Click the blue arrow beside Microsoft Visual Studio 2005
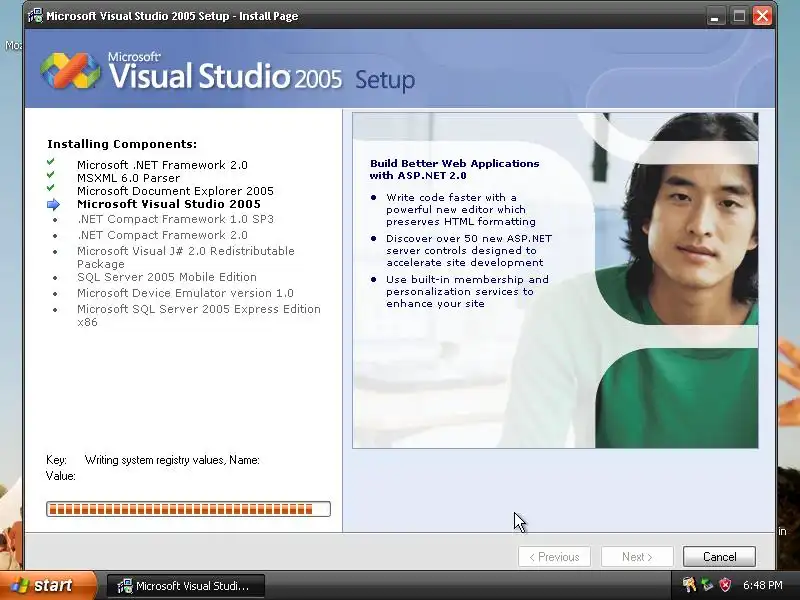The width and height of the screenshot is (800, 600). [53, 205]
